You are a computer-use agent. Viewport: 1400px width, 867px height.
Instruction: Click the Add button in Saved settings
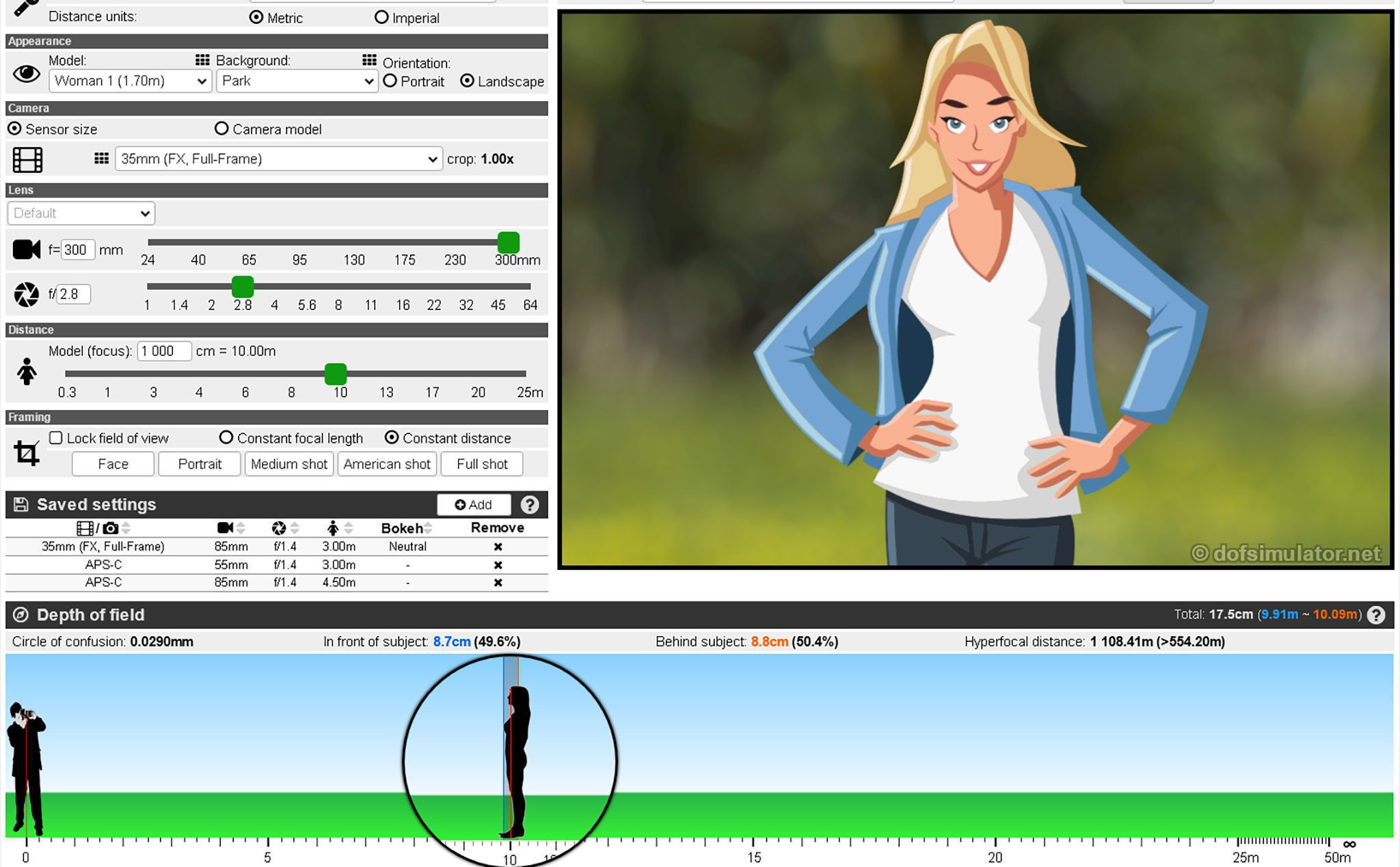[x=474, y=504]
